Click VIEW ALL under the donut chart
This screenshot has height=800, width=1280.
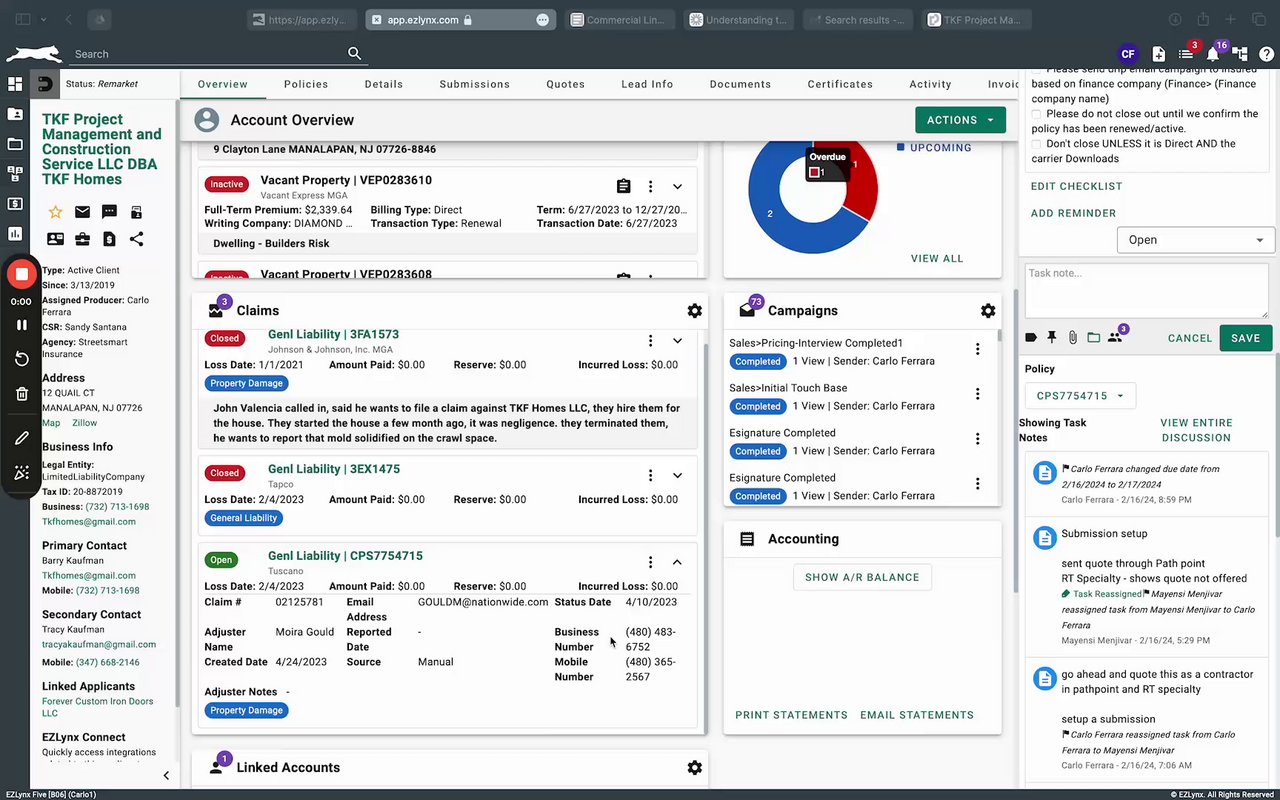(x=937, y=258)
